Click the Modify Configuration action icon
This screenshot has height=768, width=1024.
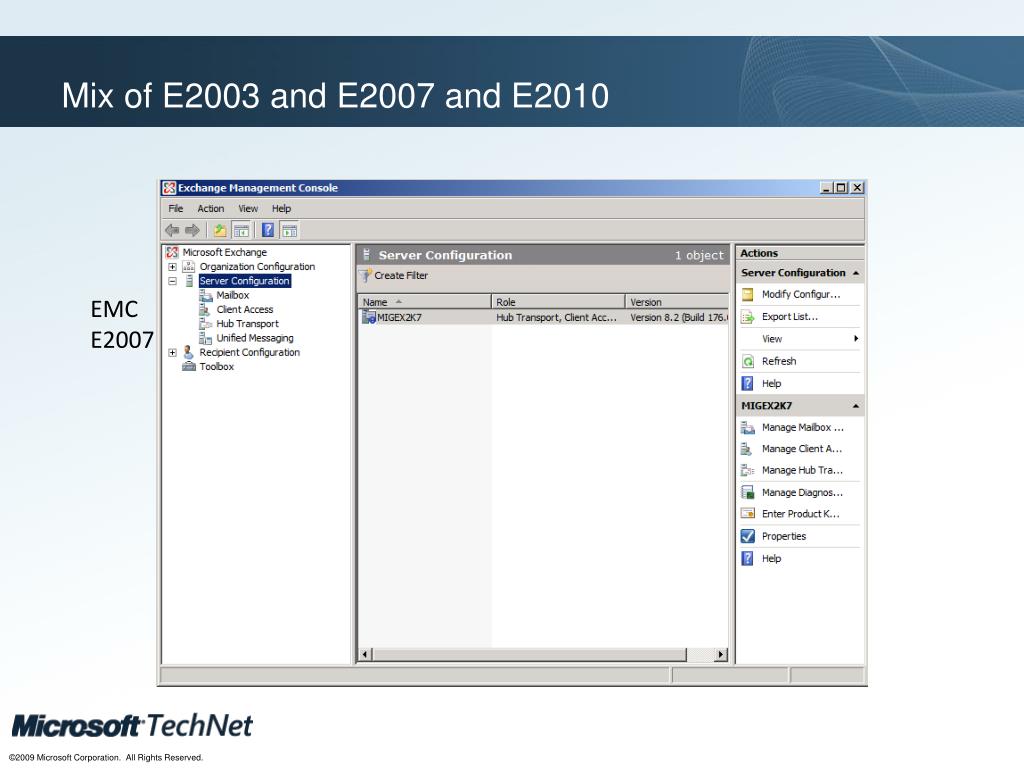[x=748, y=295]
